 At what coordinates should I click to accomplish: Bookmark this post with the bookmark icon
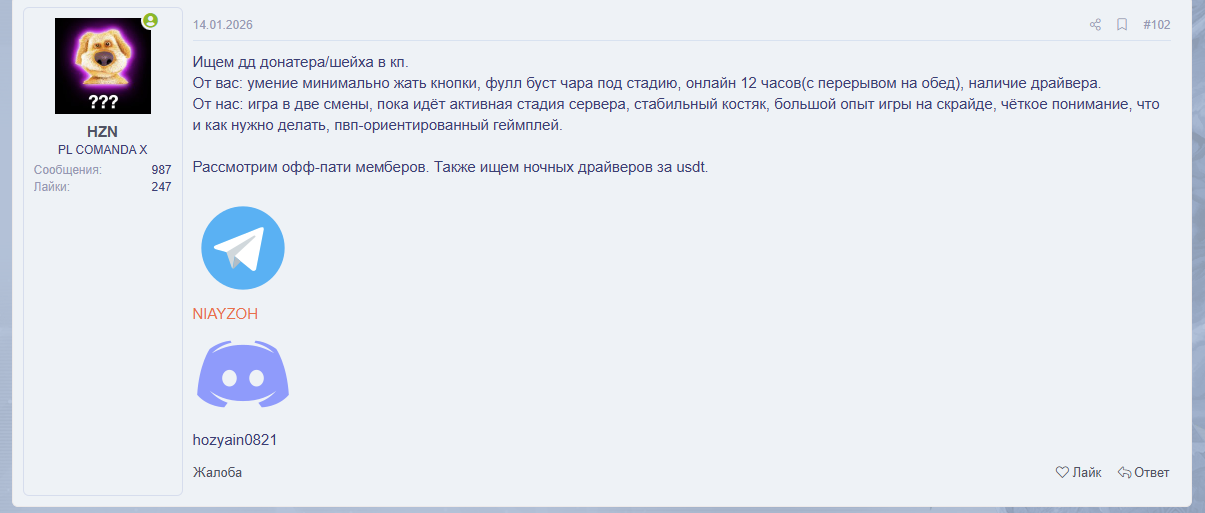pos(1122,25)
